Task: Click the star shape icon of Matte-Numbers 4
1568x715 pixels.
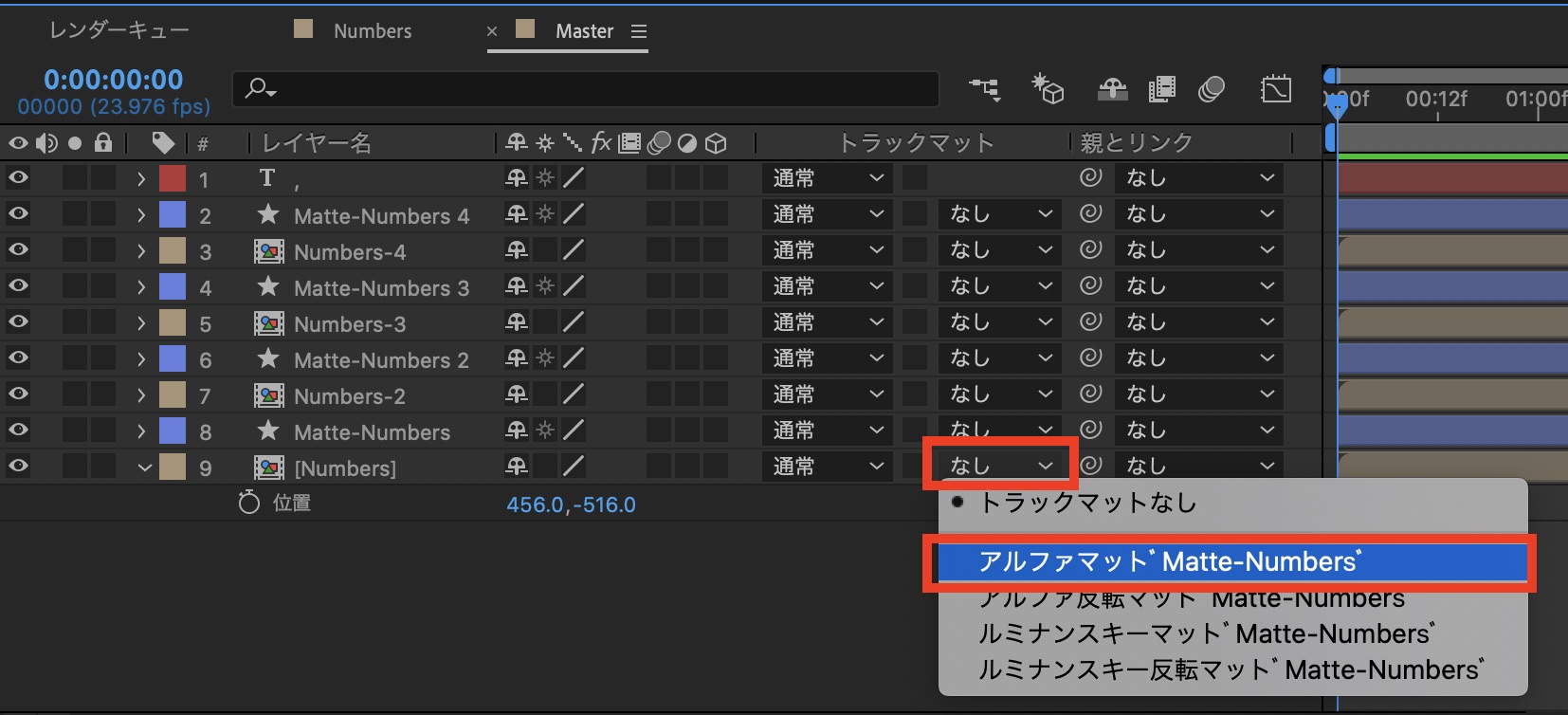Action: (268, 214)
